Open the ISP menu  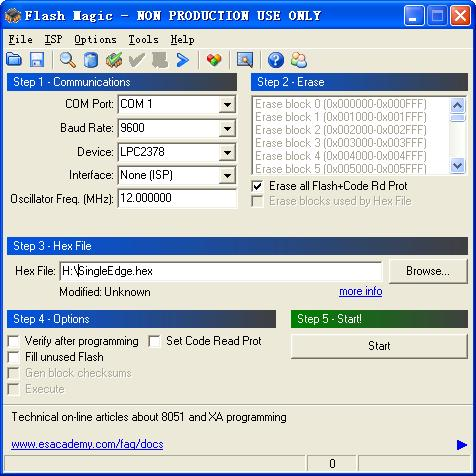pos(53,39)
